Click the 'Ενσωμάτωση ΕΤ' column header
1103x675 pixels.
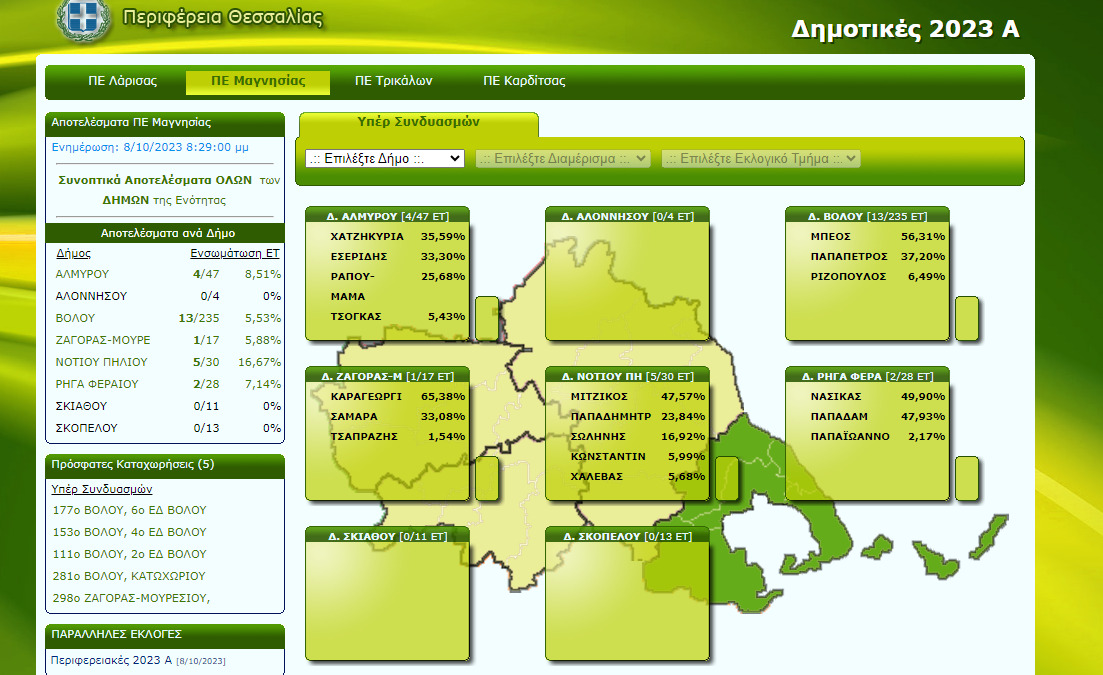coord(235,253)
